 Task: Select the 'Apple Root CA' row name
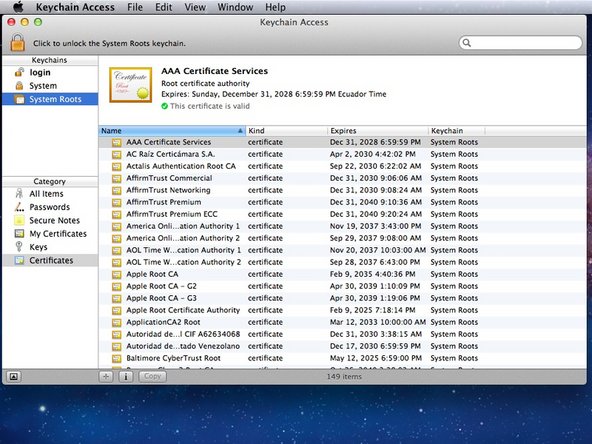[152, 274]
